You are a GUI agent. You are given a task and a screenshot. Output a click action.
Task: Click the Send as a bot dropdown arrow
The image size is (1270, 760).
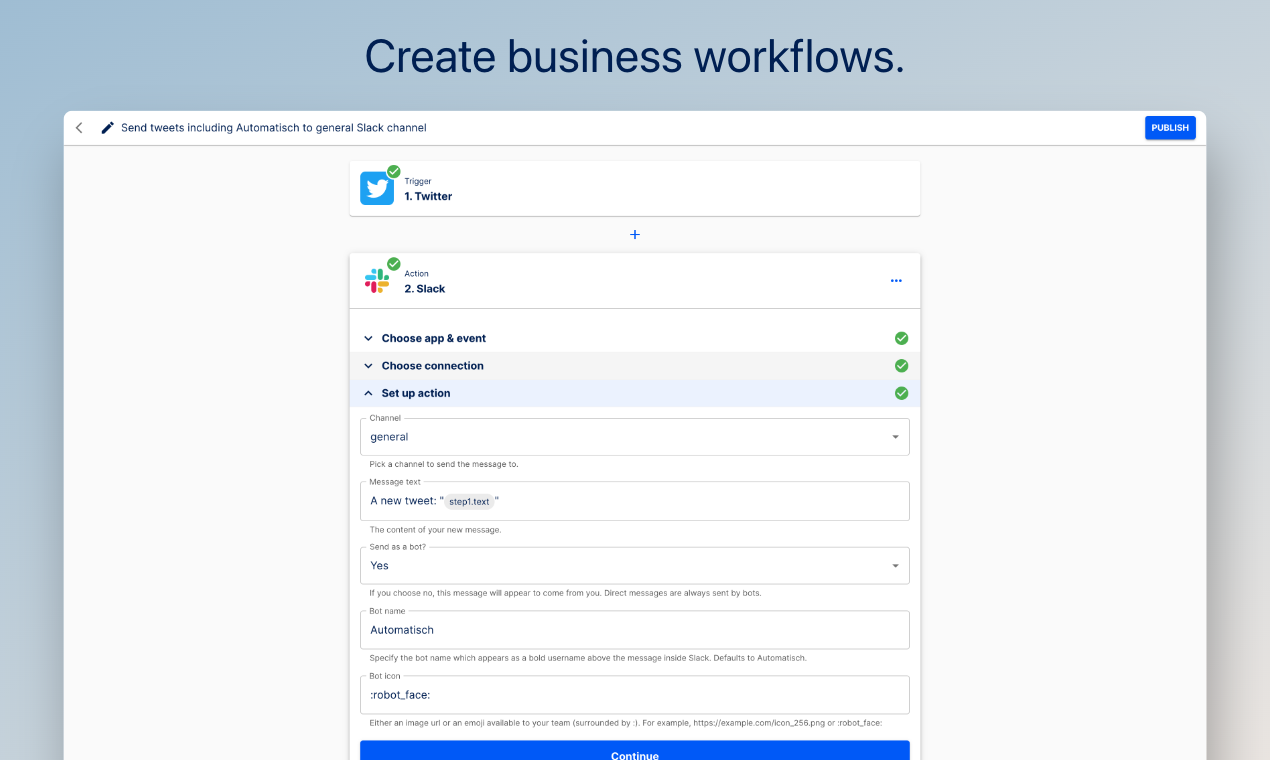tap(895, 566)
